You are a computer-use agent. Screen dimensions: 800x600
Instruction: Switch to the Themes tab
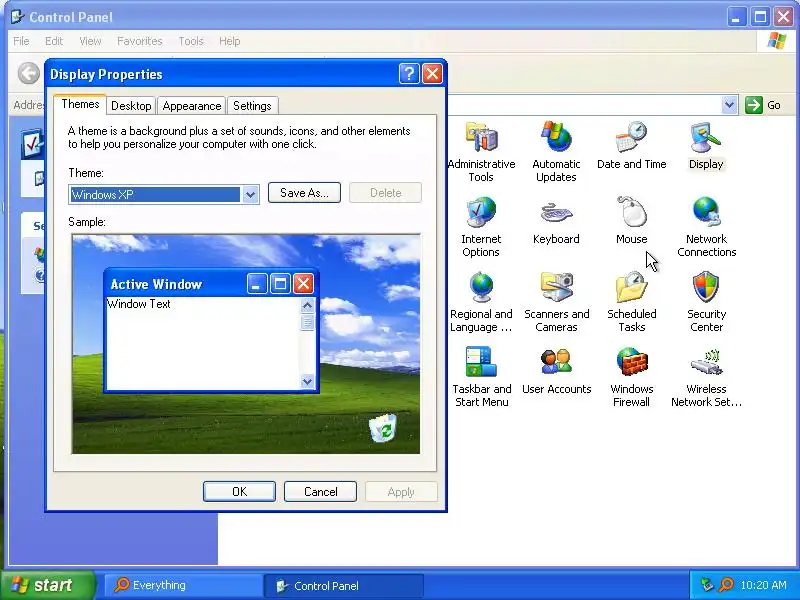(80, 104)
